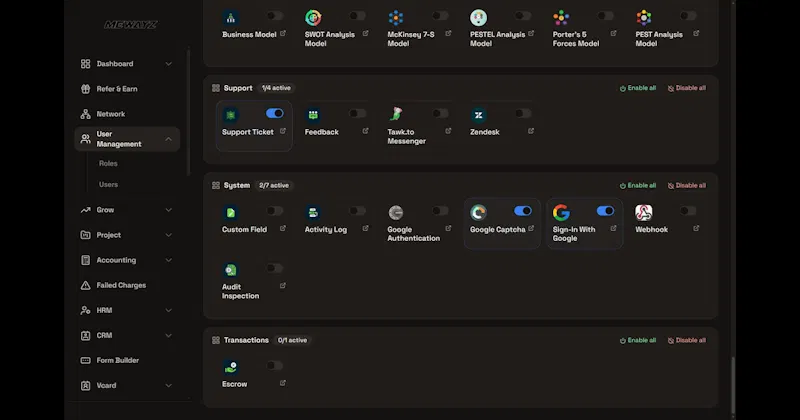Open external link for Support Ticket
This screenshot has width=800, height=420.
click(283, 131)
